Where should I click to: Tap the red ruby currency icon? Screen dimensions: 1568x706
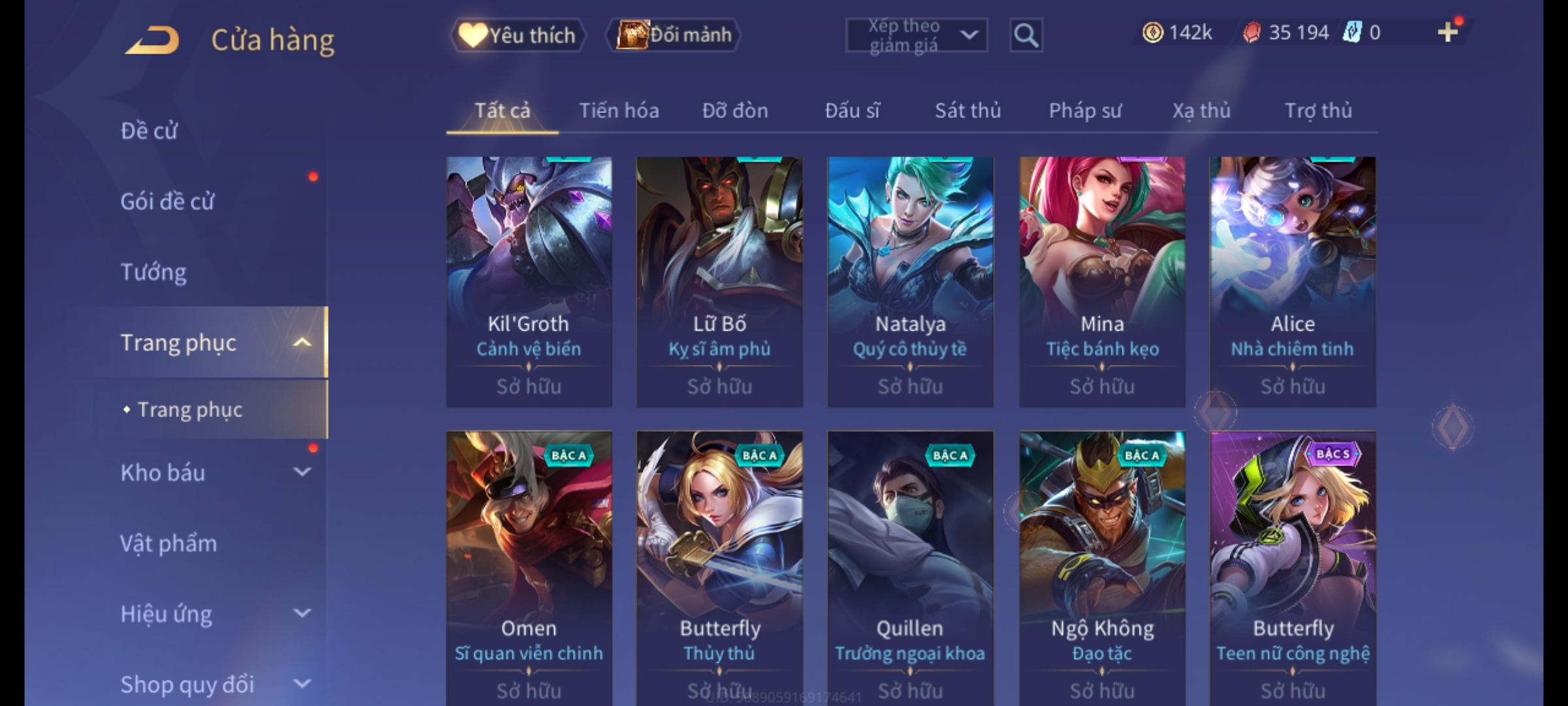coord(1251,33)
